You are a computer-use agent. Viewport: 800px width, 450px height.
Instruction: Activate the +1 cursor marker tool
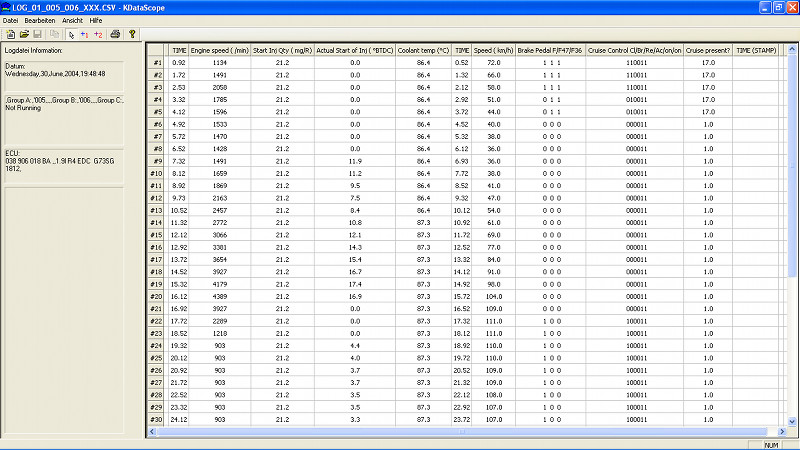tap(84, 34)
